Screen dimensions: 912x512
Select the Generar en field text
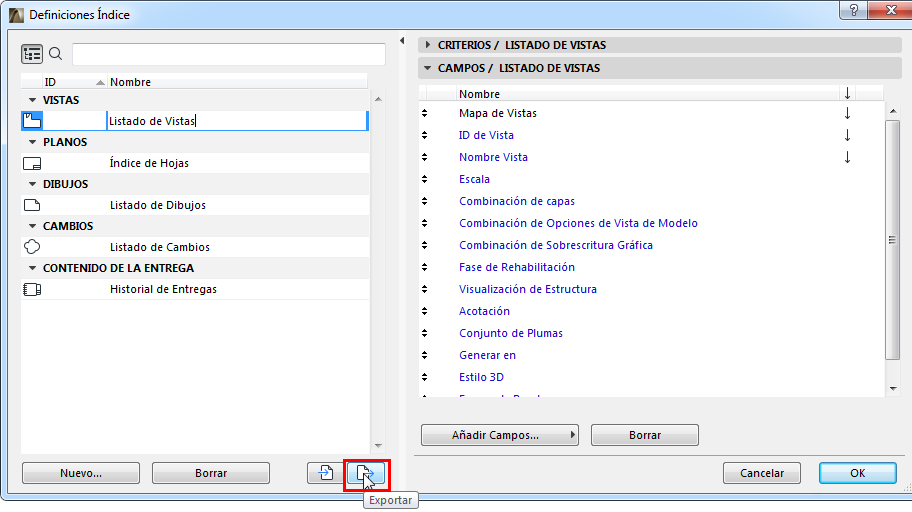pos(487,355)
